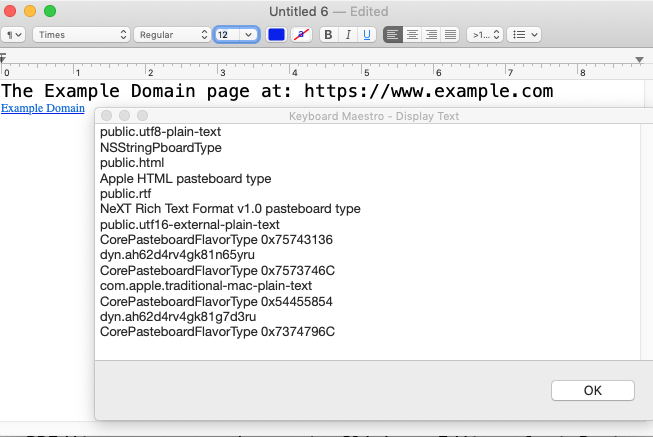
Task: Open the list bullets and numbering dropdown
Action: click(524, 35)
